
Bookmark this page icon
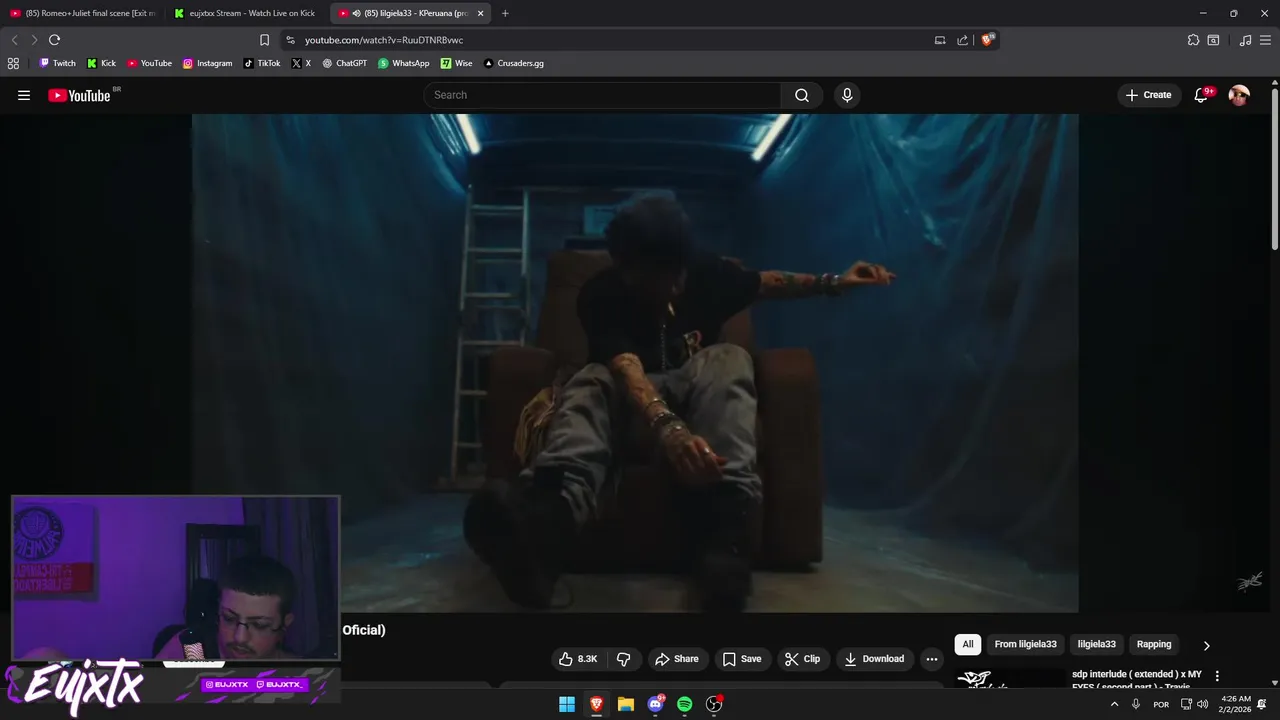[264, 40]
